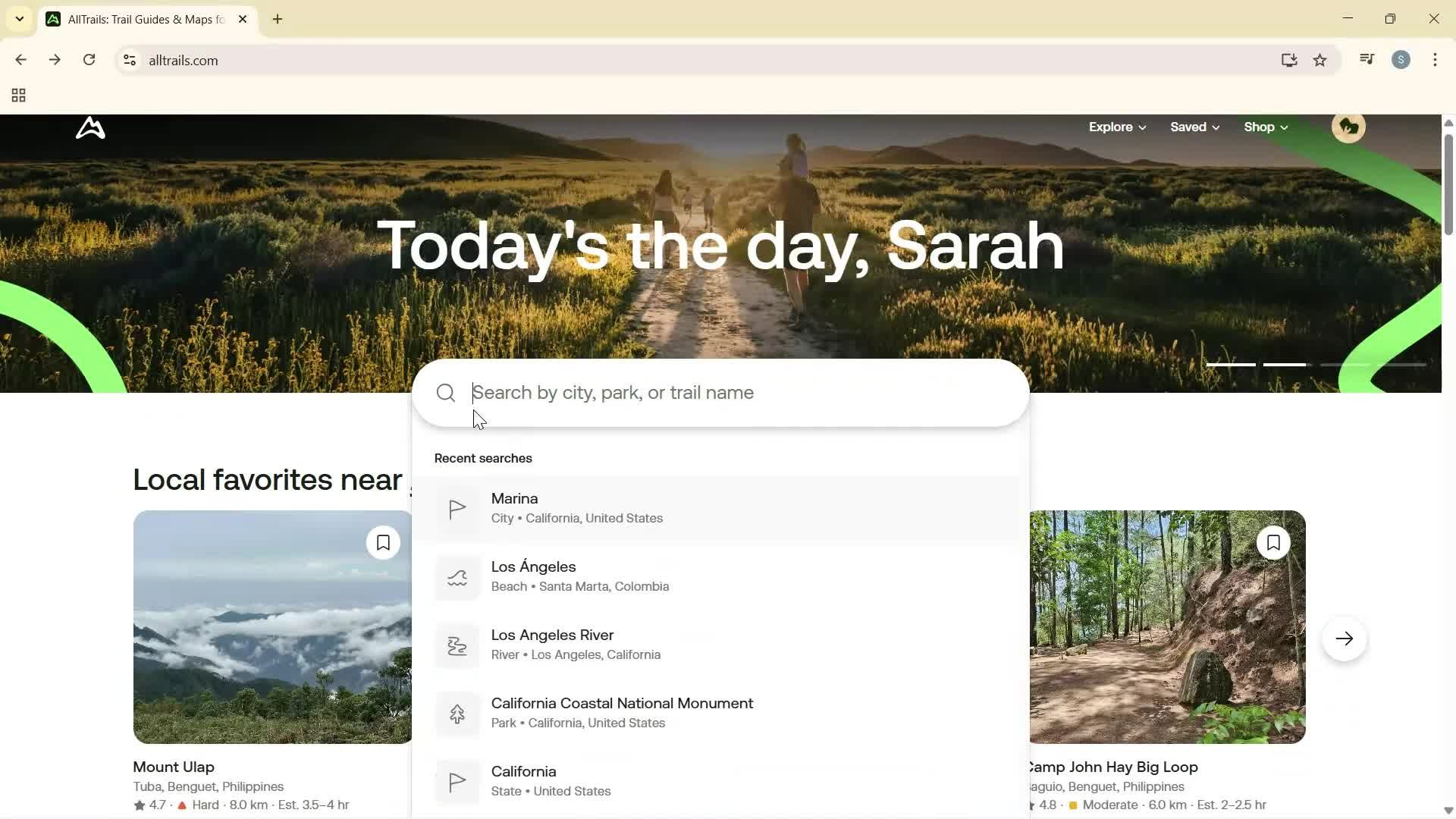1456x819 pixels.
Task: Toggle the bookmark on the Camp John Hay card
Action: [1274, 542]
